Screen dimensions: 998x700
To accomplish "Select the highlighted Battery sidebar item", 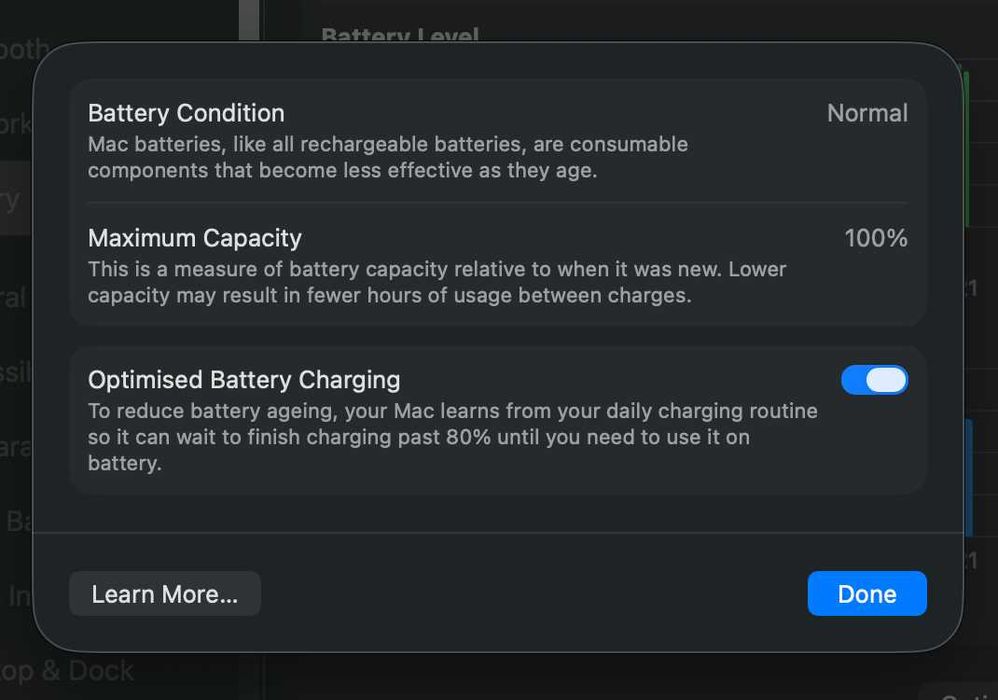I will 14,198.
